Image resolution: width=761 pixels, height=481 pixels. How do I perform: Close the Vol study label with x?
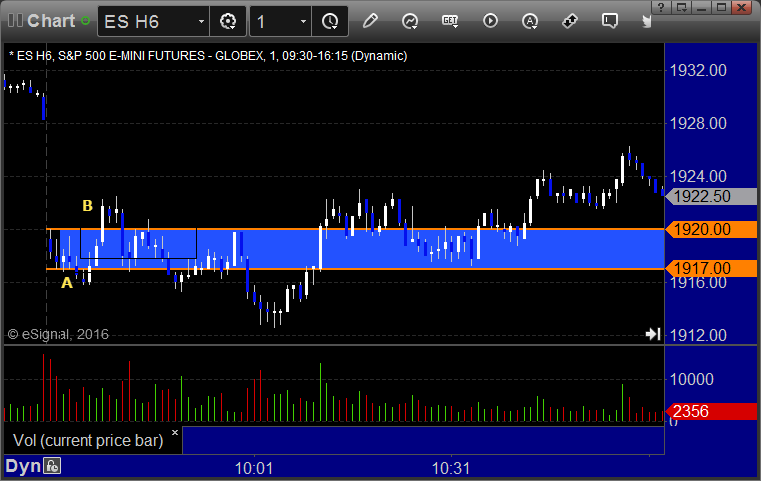[x=175, y=432]
